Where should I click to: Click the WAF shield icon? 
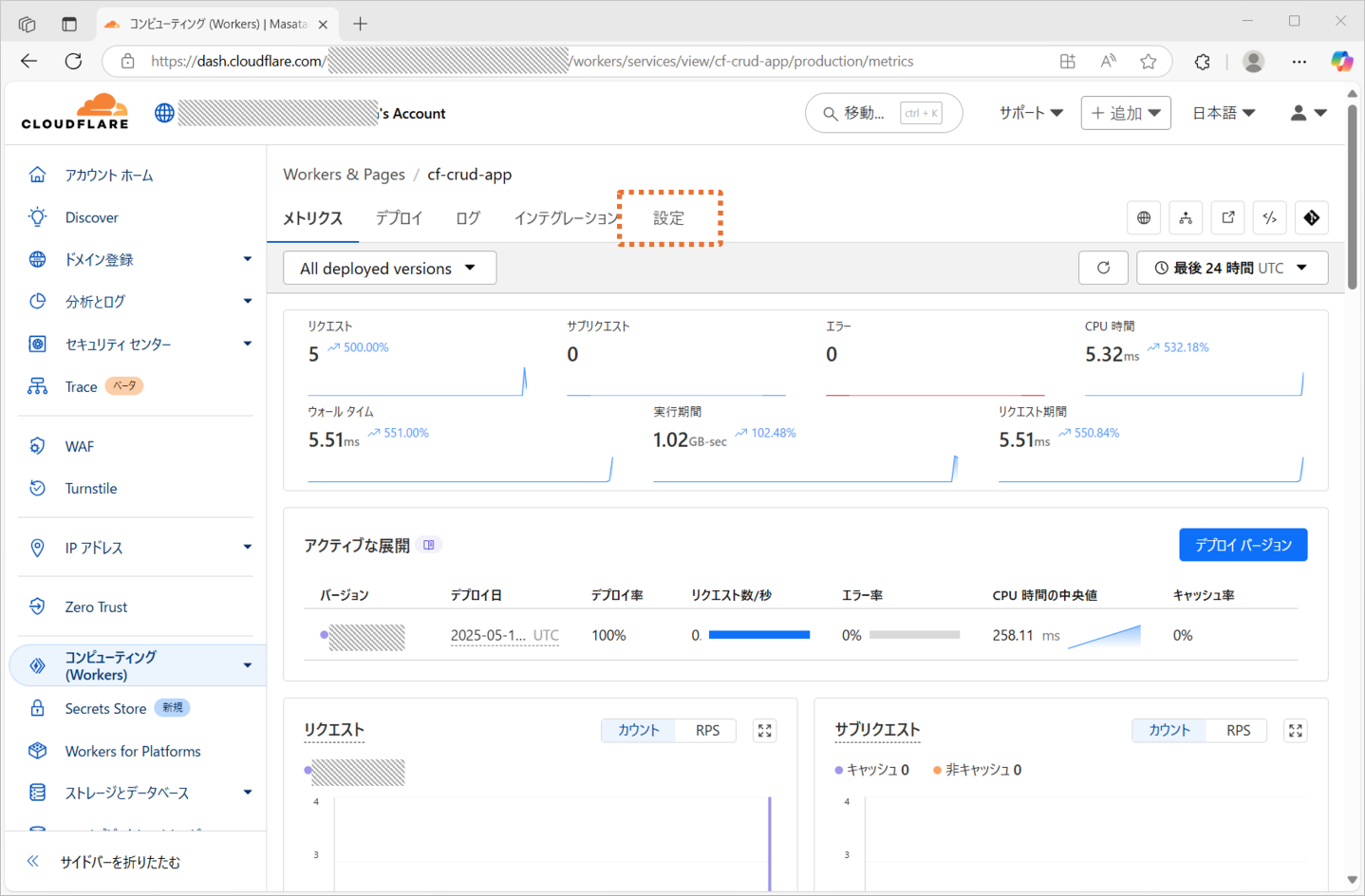[37, 446]
